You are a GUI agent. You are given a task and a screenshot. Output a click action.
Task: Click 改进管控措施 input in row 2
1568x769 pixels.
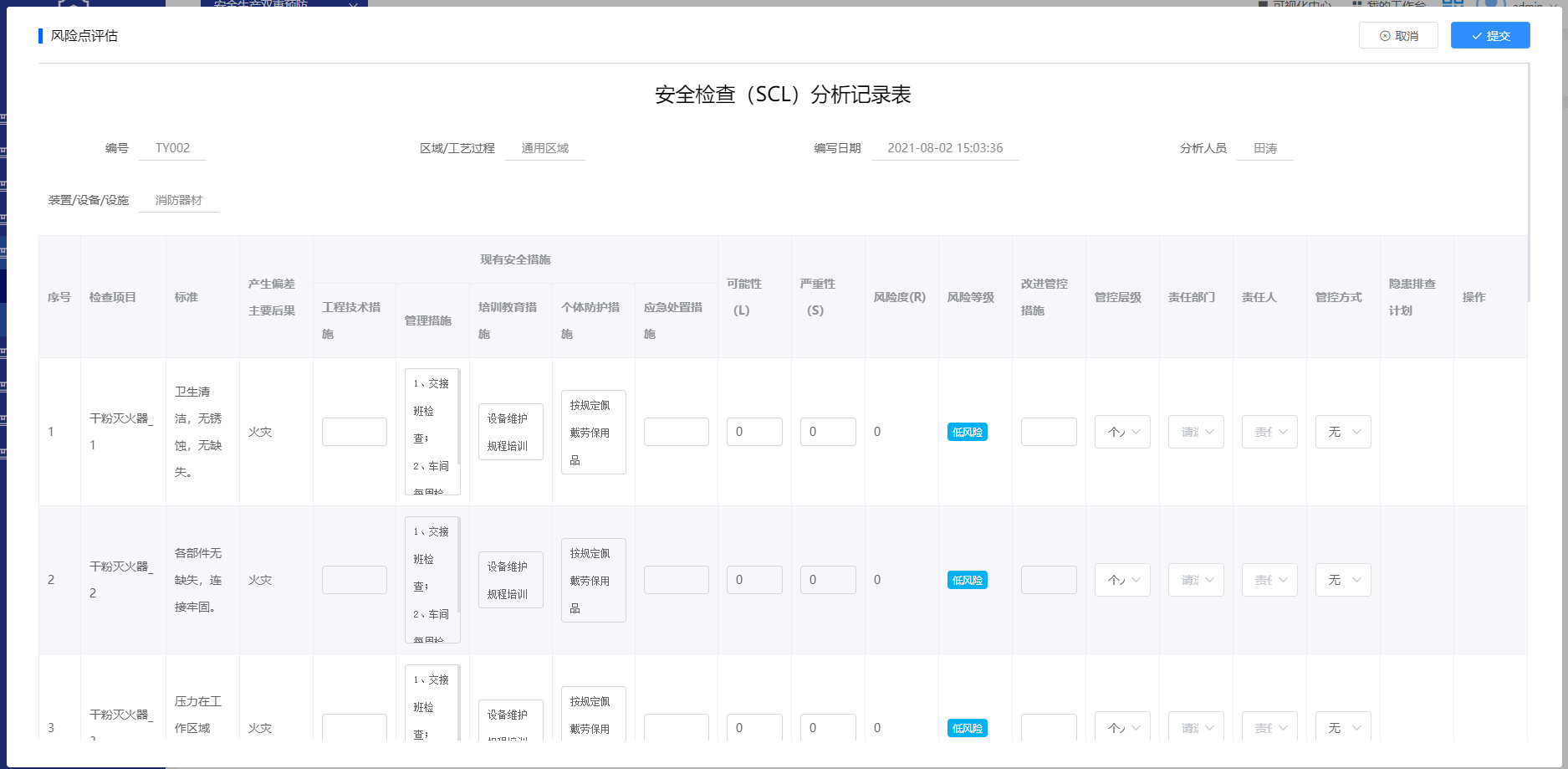[1049, 580]
